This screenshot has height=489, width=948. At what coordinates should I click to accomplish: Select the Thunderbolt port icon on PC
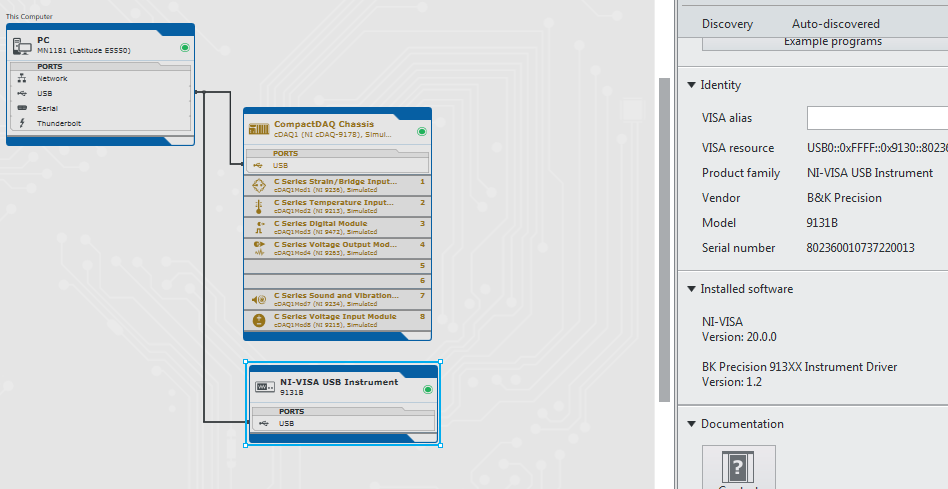click(22, 123)
